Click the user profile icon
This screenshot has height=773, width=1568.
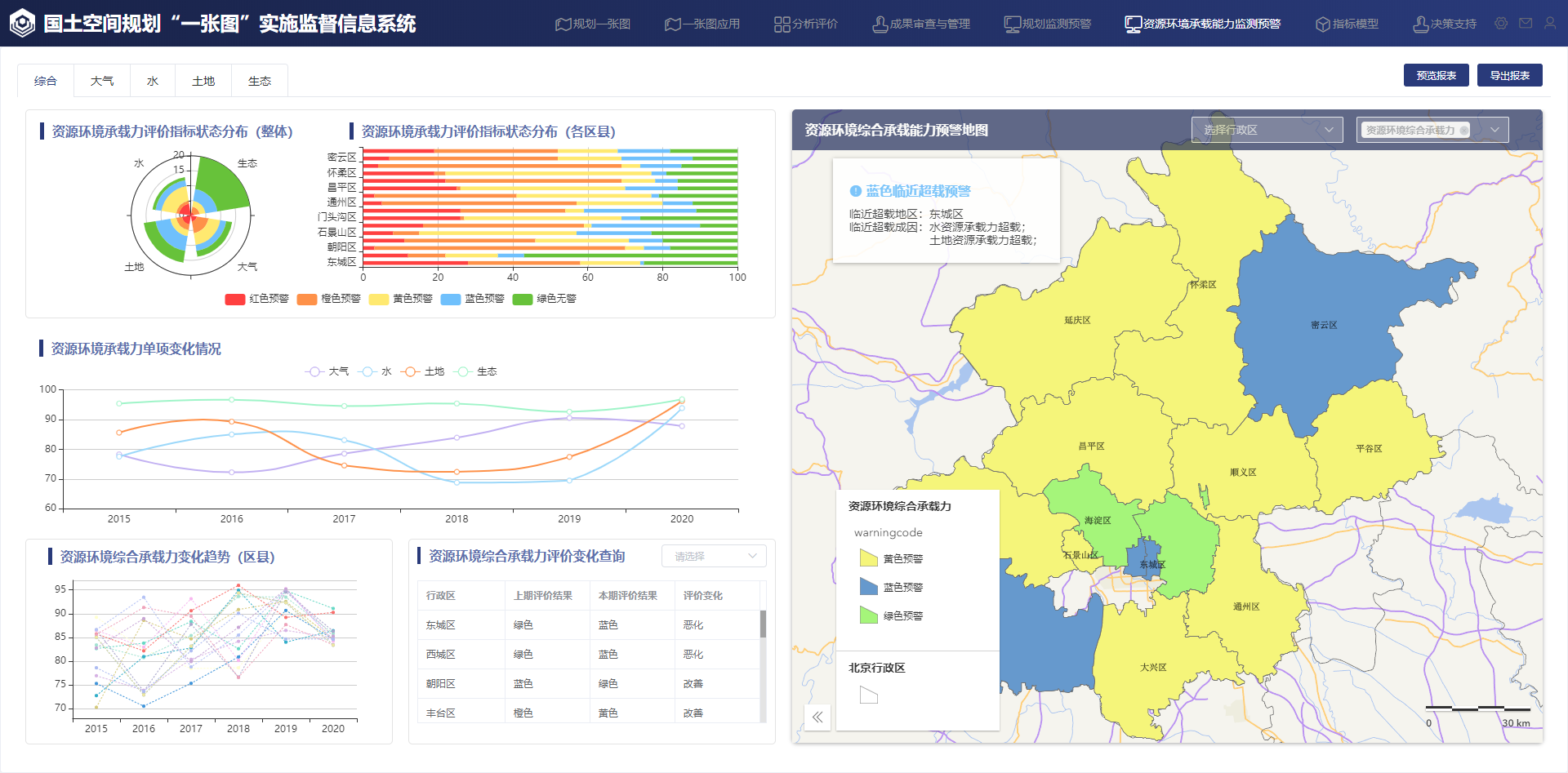pyautogui.click(x=1550, y=24)
